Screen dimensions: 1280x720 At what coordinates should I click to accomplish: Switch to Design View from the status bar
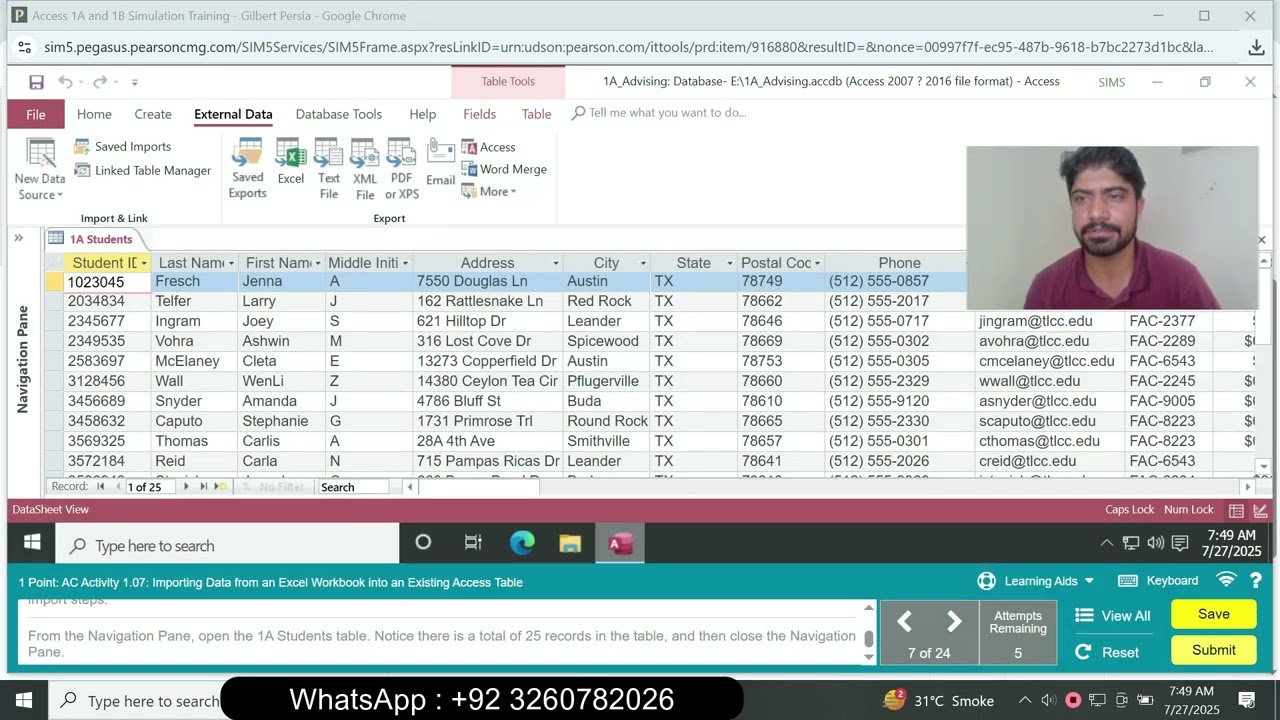coord(1260,510)
